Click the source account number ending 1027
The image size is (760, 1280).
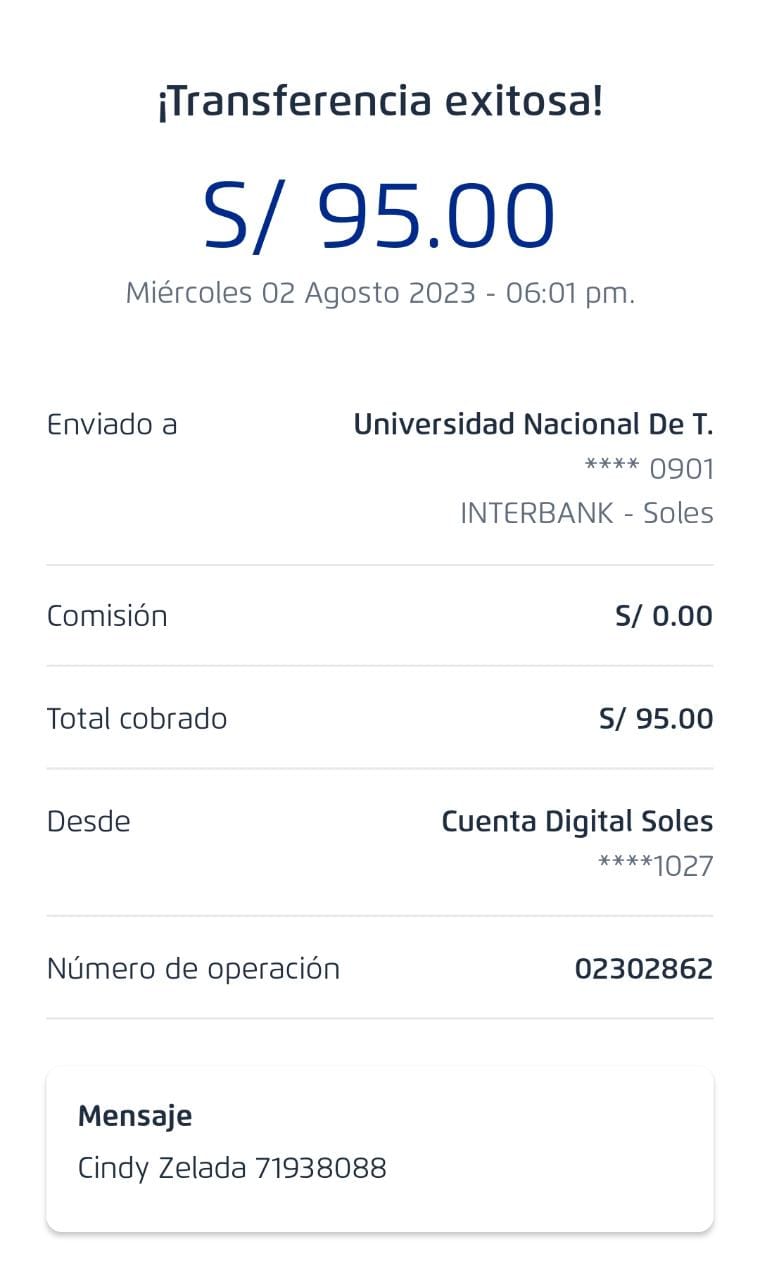point(655,866)
